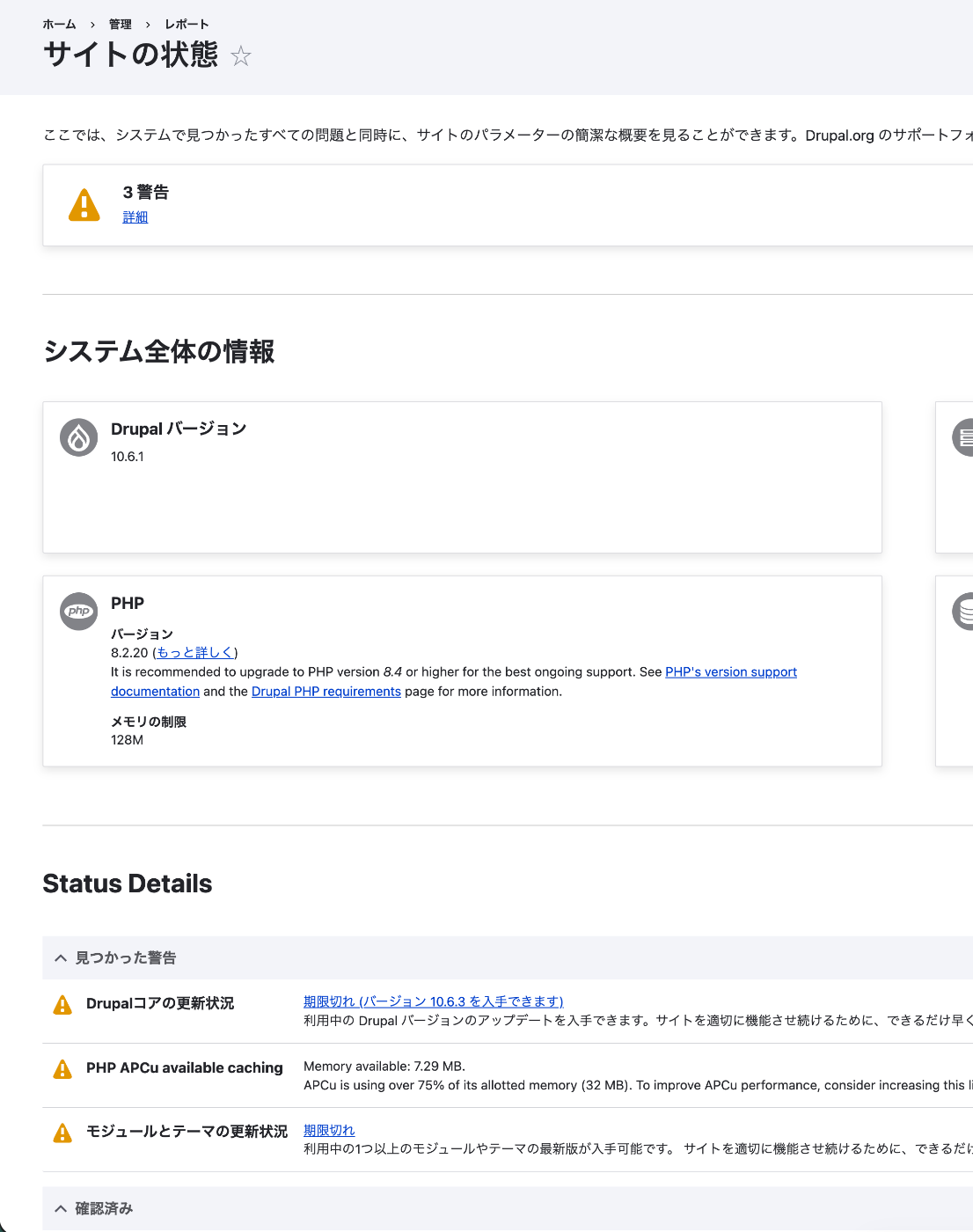Screen dimensions: 973x1232
Task: Click the Drupalコアの更新状況 row title
Action: (x=160, y=1003)
